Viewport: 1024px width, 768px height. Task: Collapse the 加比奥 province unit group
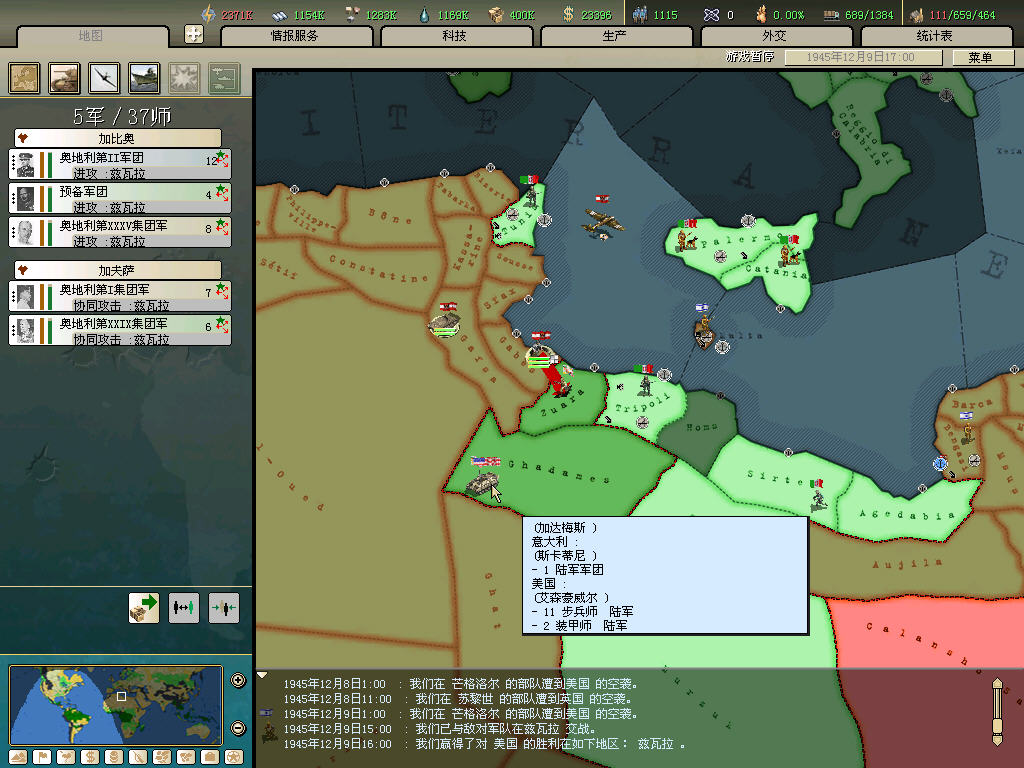click(22, 138)
